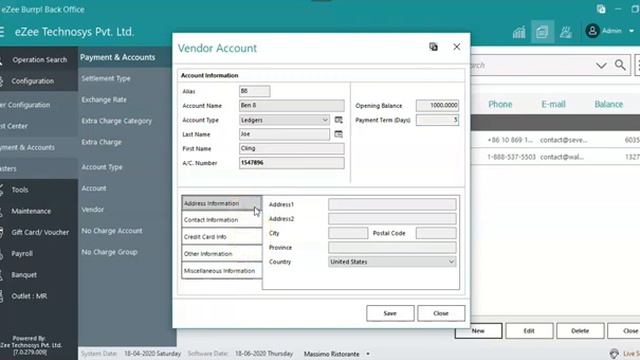
Task: Select the Account menu item
Action: (x=94, y=188)
